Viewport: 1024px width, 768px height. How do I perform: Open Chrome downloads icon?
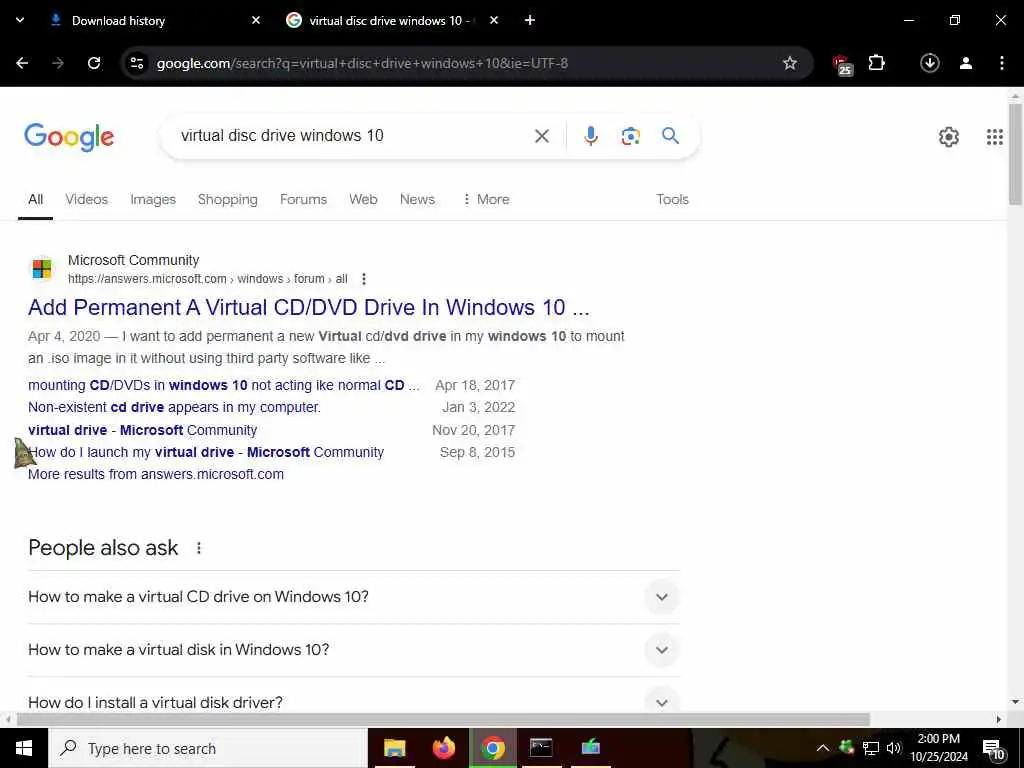click(930, 63)
